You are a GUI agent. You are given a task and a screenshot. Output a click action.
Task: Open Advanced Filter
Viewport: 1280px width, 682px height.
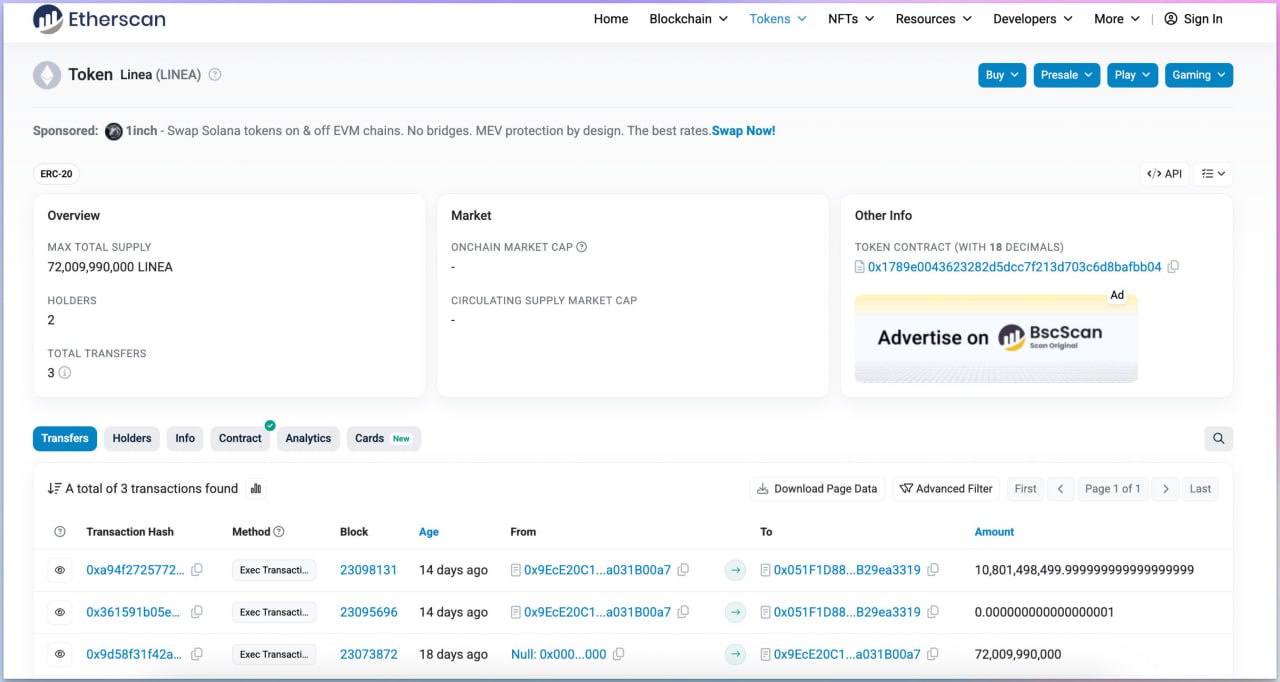(x=946, y=489)
